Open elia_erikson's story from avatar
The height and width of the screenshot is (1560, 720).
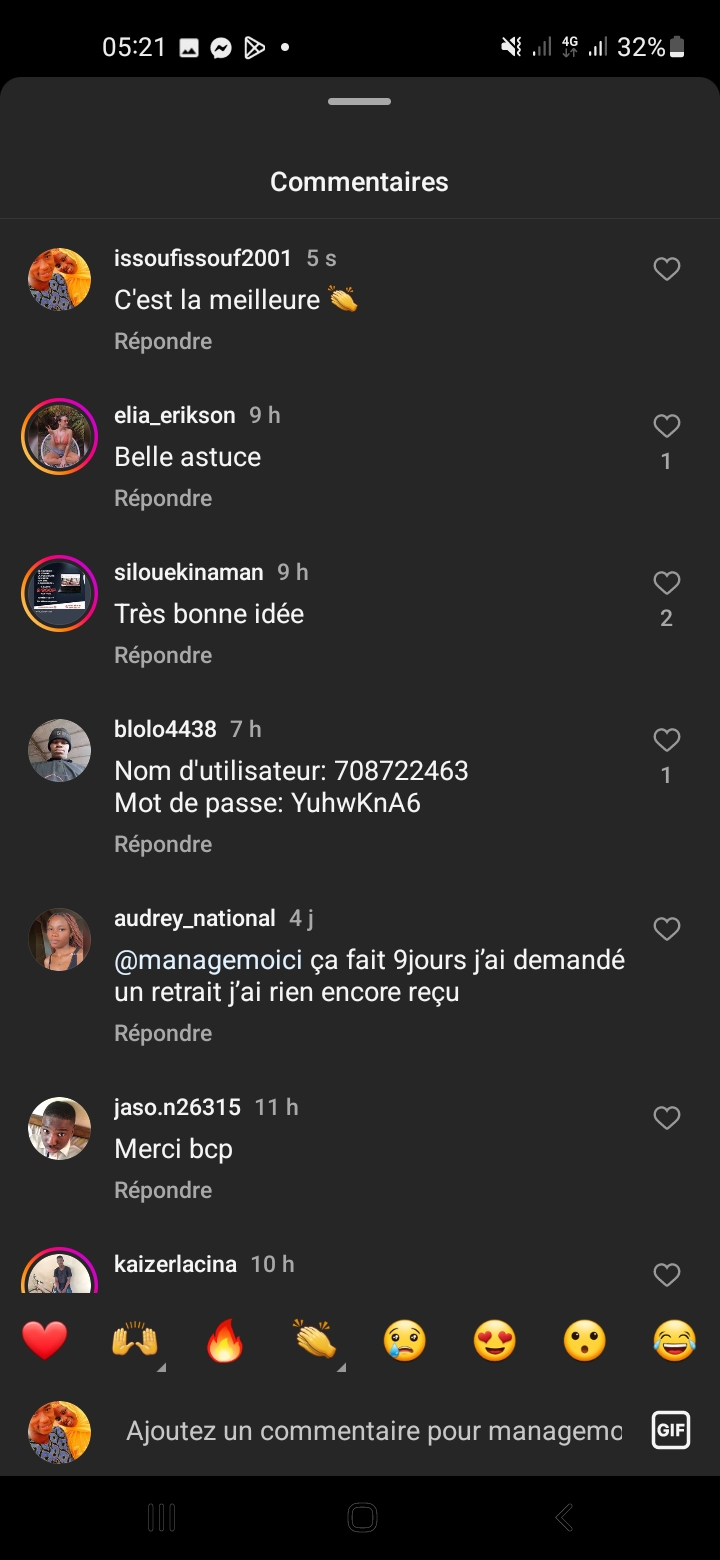[59, 436]
